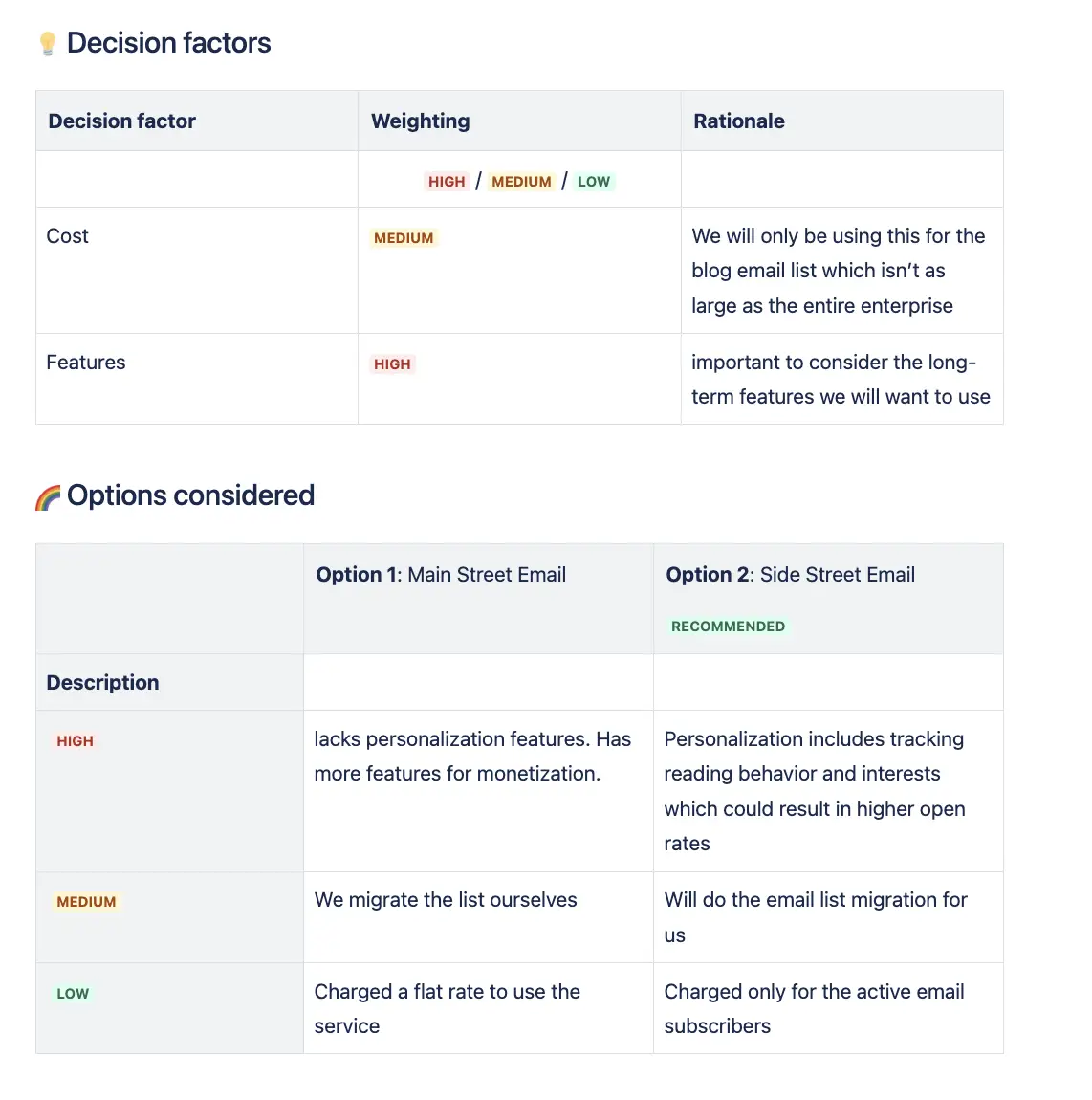This screenshot has height=1100, width=1092.
Task: Click the LOW label beside flat rate row
Action: pos(73,994)
